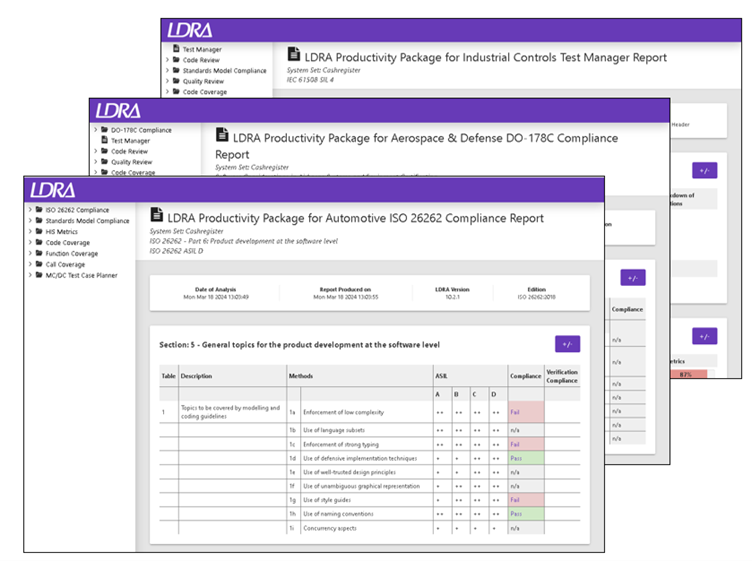Click the HIS Metrics folder icon
Viewport: 752px width, 561px height.
(x=39, y=231)
